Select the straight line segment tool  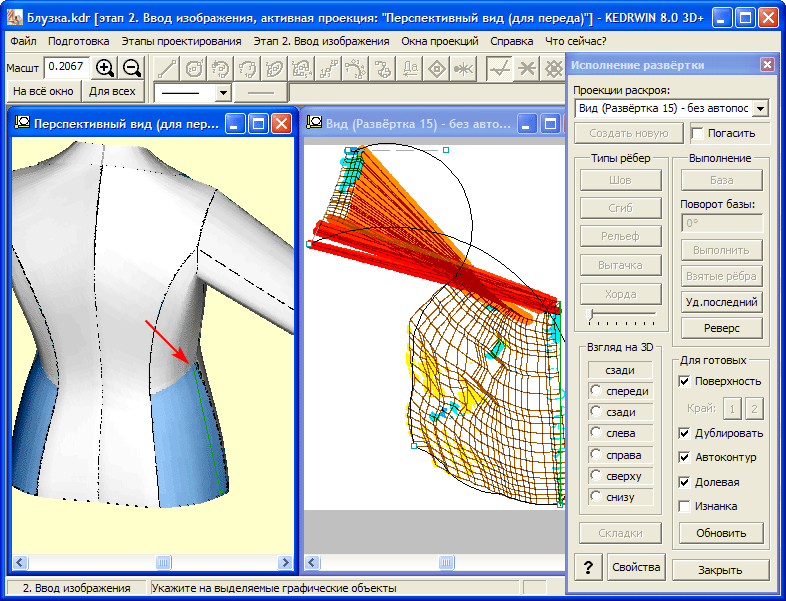(x=166, y=68)
